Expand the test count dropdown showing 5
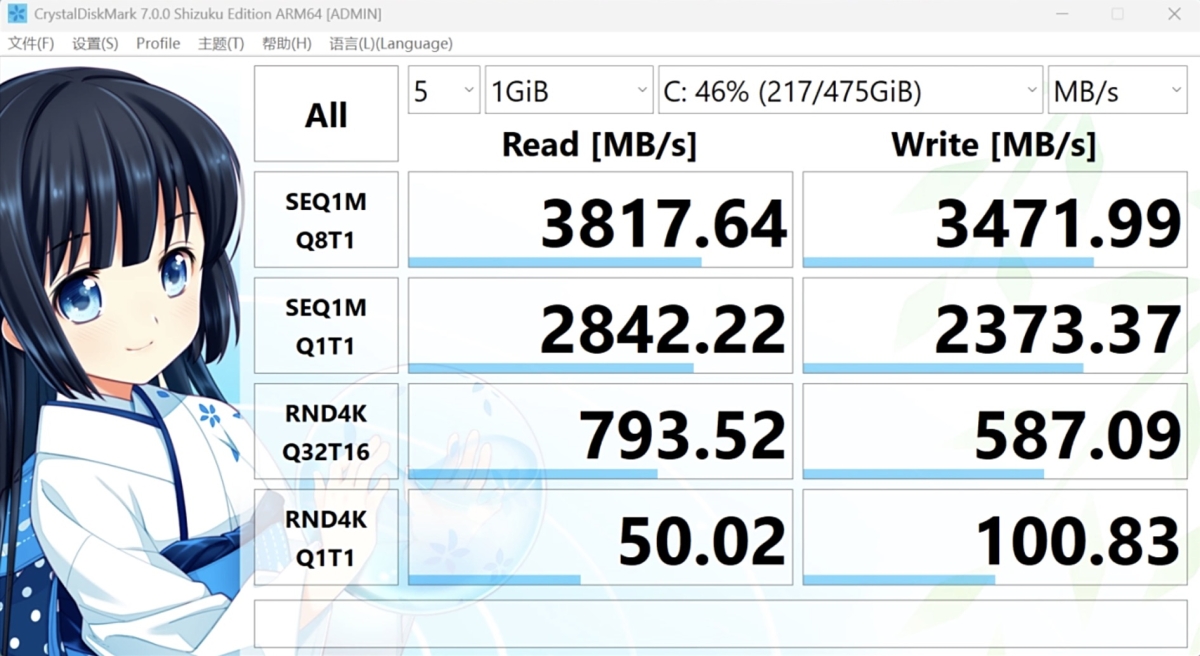The image size is (1200, 656). click(x=444, y=91)
